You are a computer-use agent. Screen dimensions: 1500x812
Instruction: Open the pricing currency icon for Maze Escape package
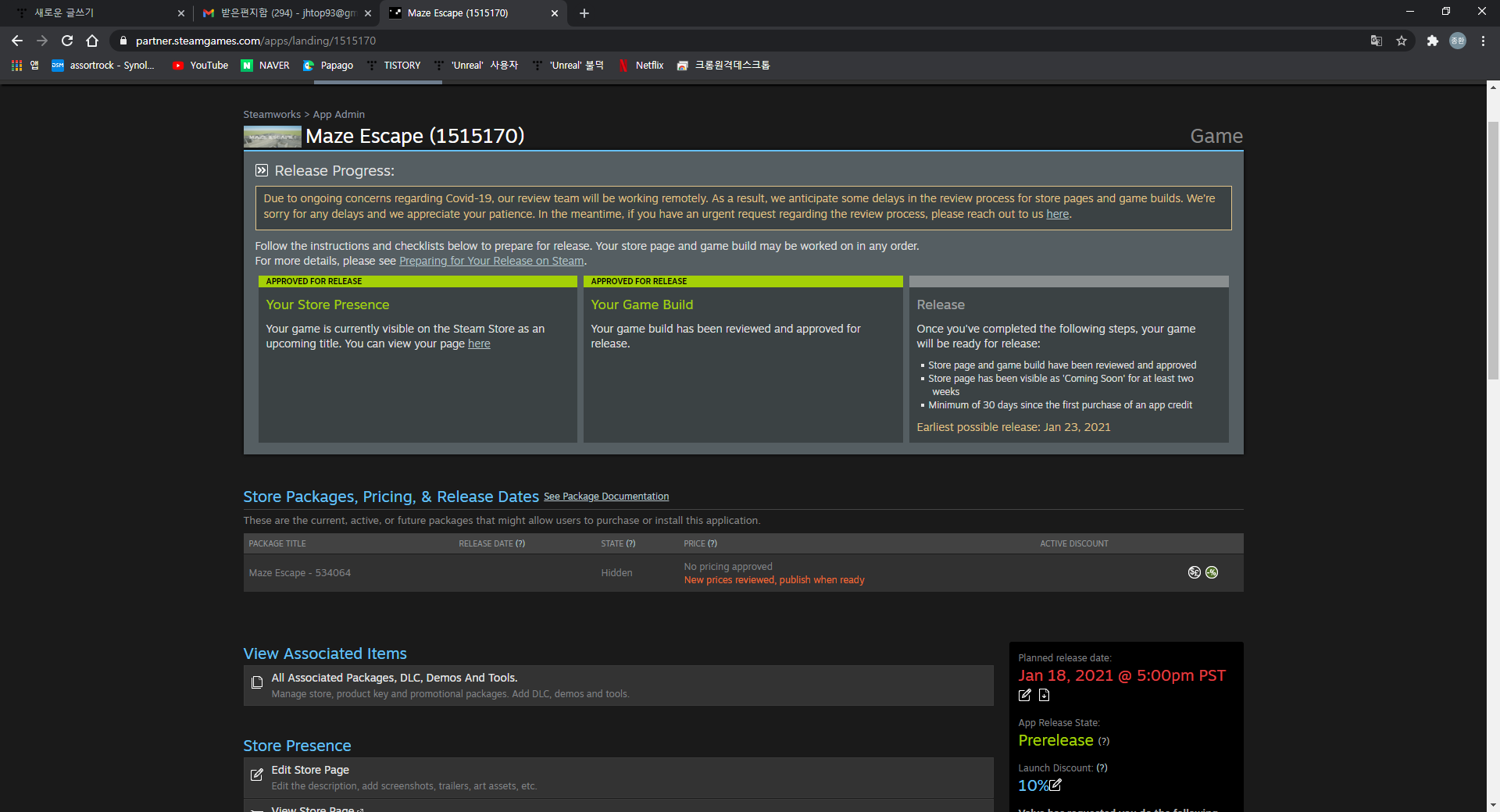pos(1194,572)
